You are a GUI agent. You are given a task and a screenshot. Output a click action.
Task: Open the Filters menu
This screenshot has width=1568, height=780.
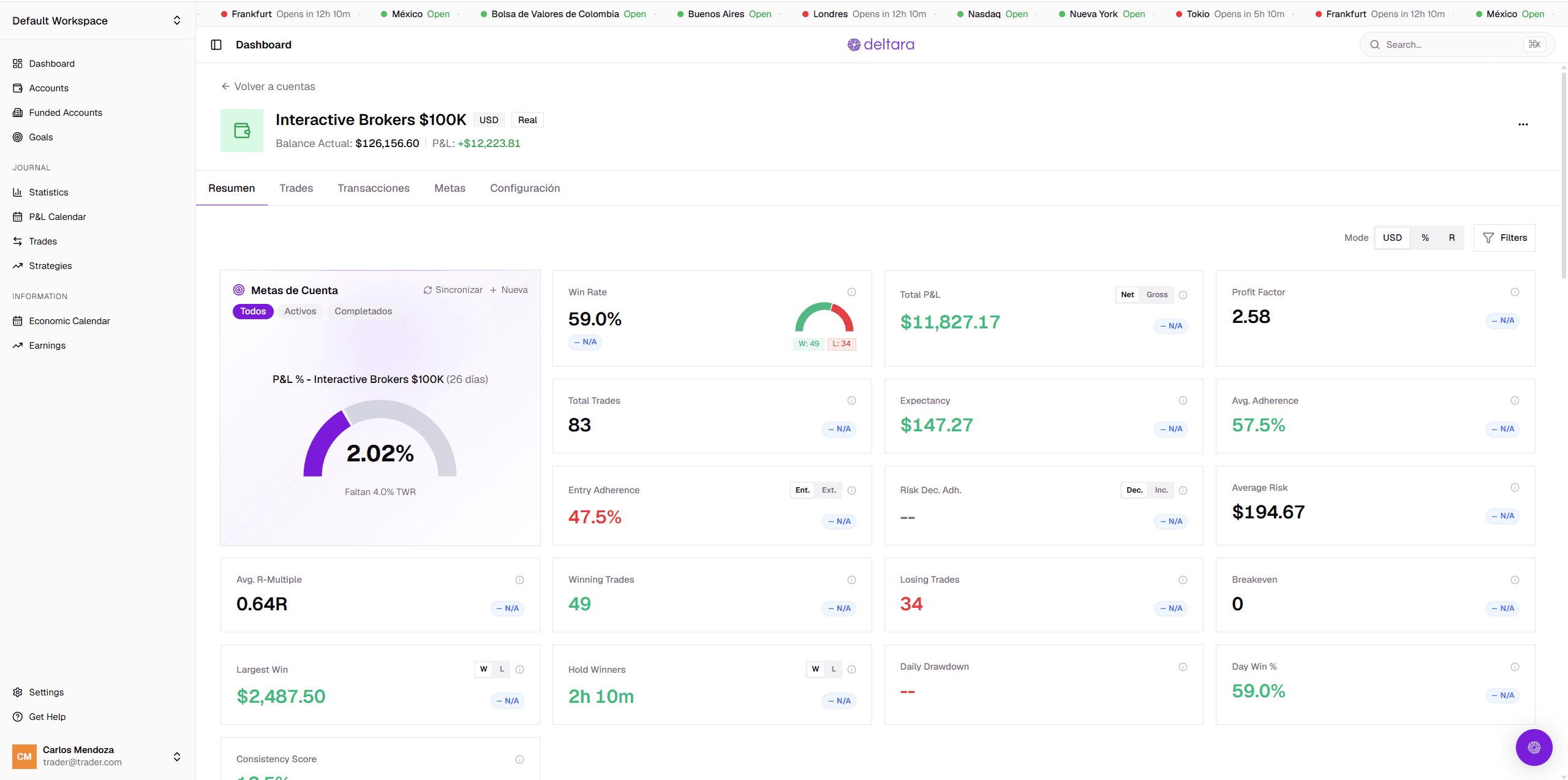(x=1504, y=238)
